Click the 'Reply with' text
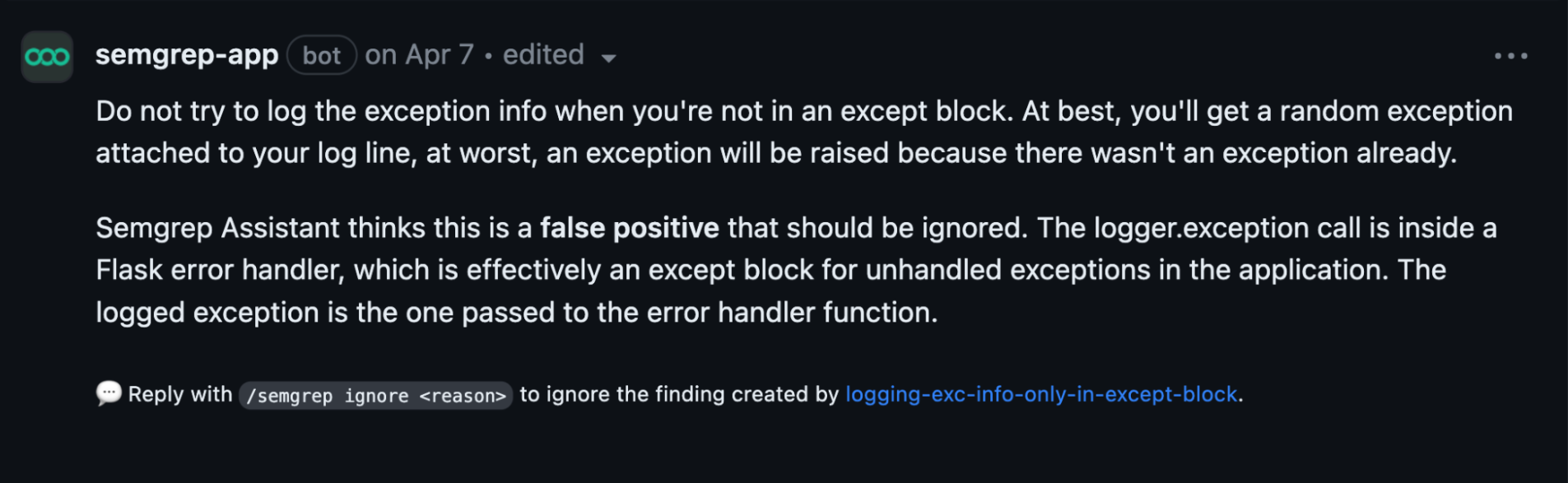 (x=180, y=394)
